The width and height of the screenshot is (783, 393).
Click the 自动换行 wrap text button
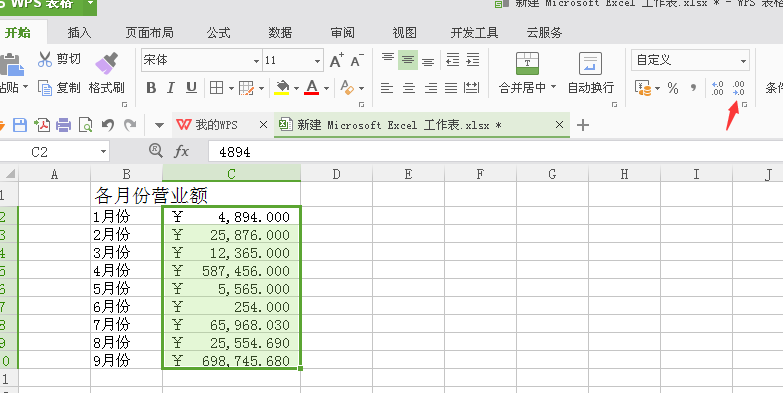click(591, 73)
